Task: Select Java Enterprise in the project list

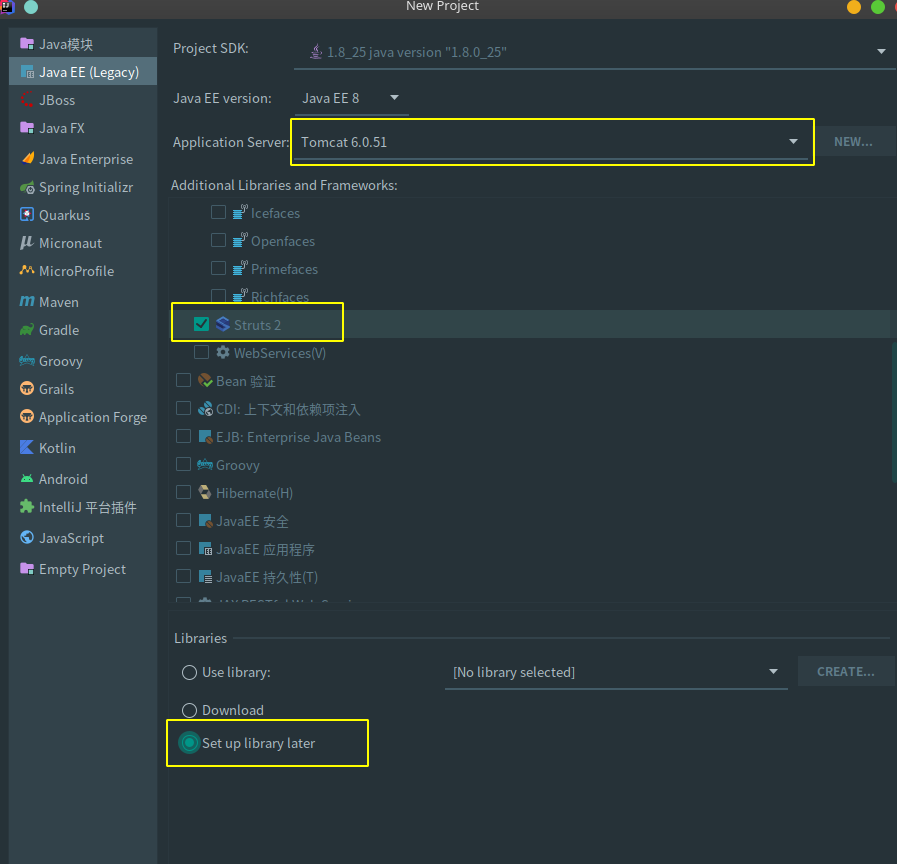Action: [x=85, y=159]
